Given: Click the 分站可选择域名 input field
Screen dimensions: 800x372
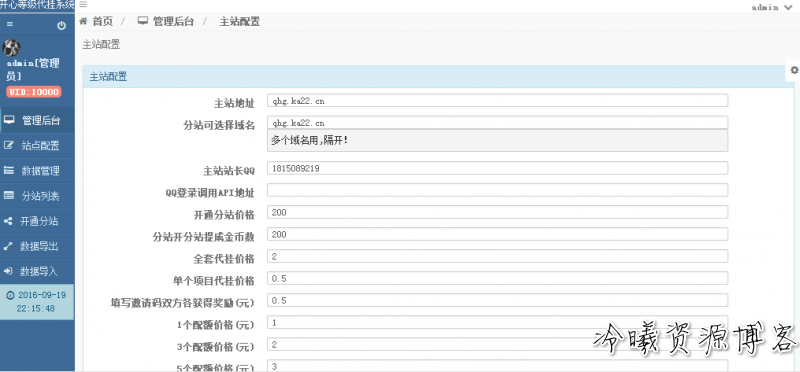Looking at the screenshot, I should click(497, 122).
